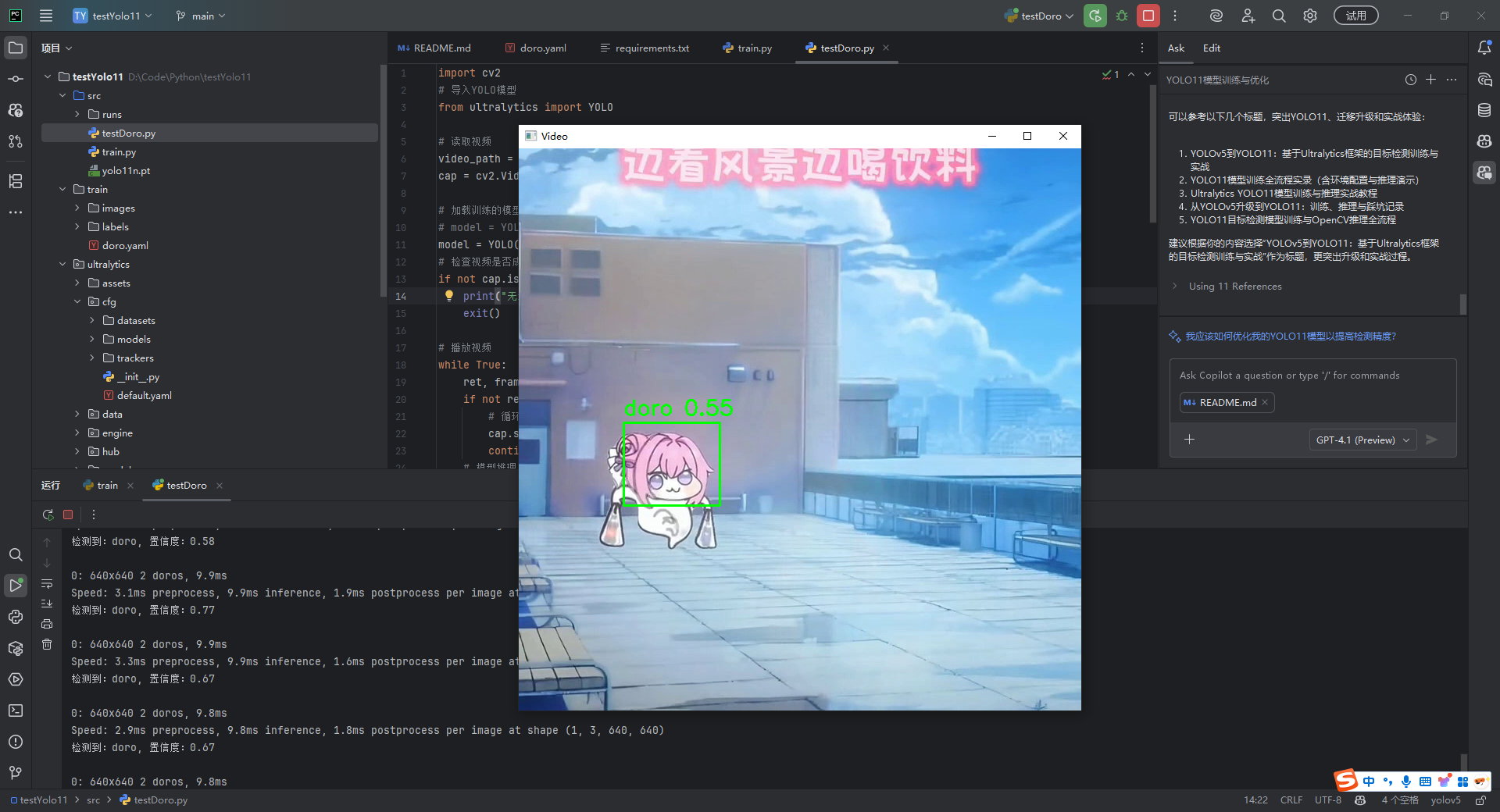Open the main hamburger menu

point(46,16)
